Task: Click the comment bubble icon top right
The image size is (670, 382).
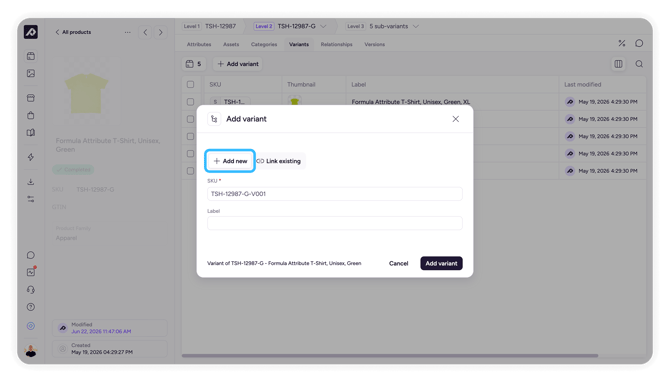Action: tap(639, 43)
